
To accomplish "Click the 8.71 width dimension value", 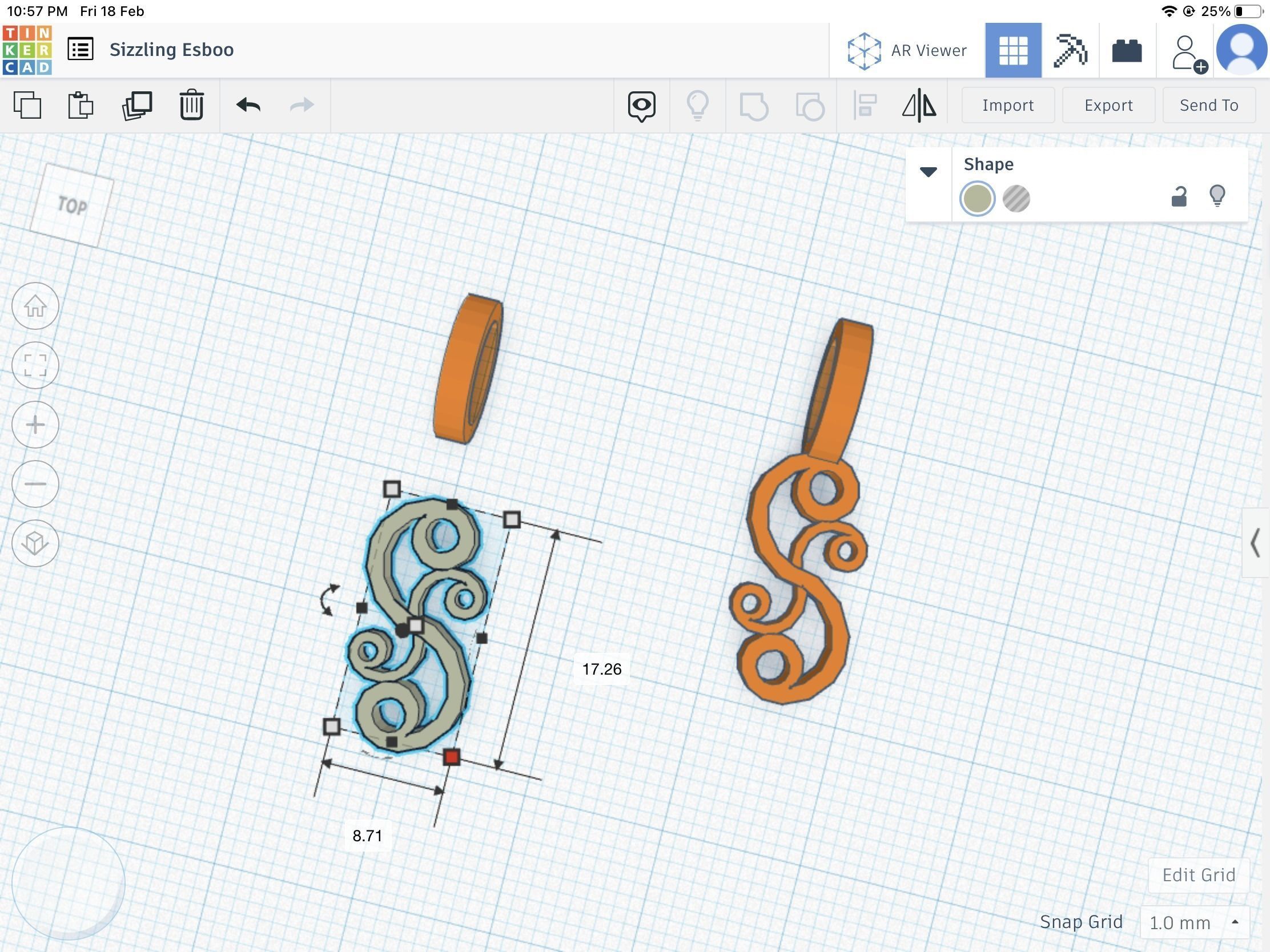I will 367,836.
